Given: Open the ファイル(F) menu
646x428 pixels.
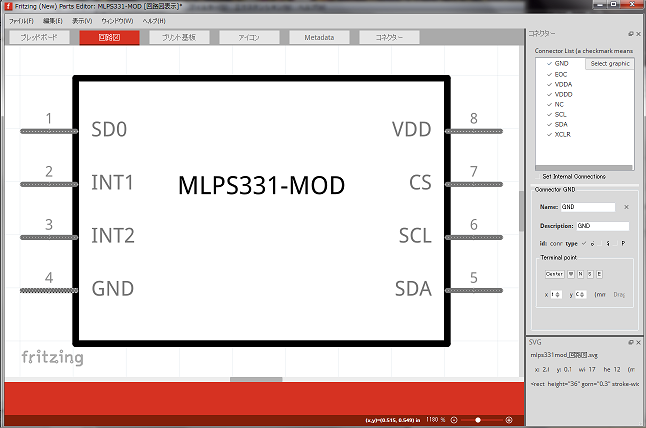Looking at the screenshot, I should (21, 21).
